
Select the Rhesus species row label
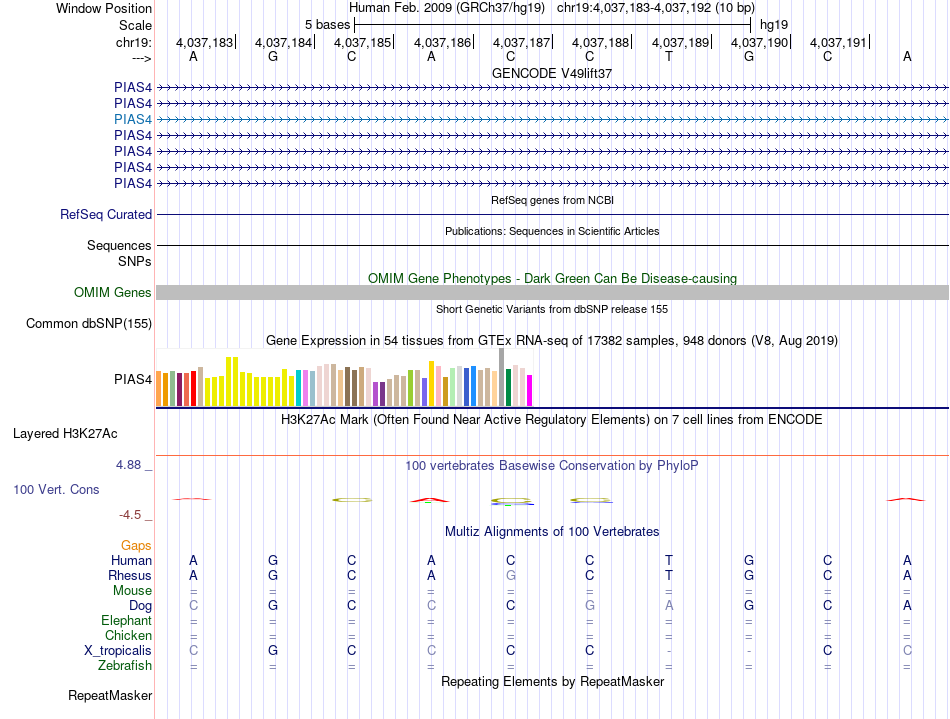pyautogui.click(x=130, y=575)
